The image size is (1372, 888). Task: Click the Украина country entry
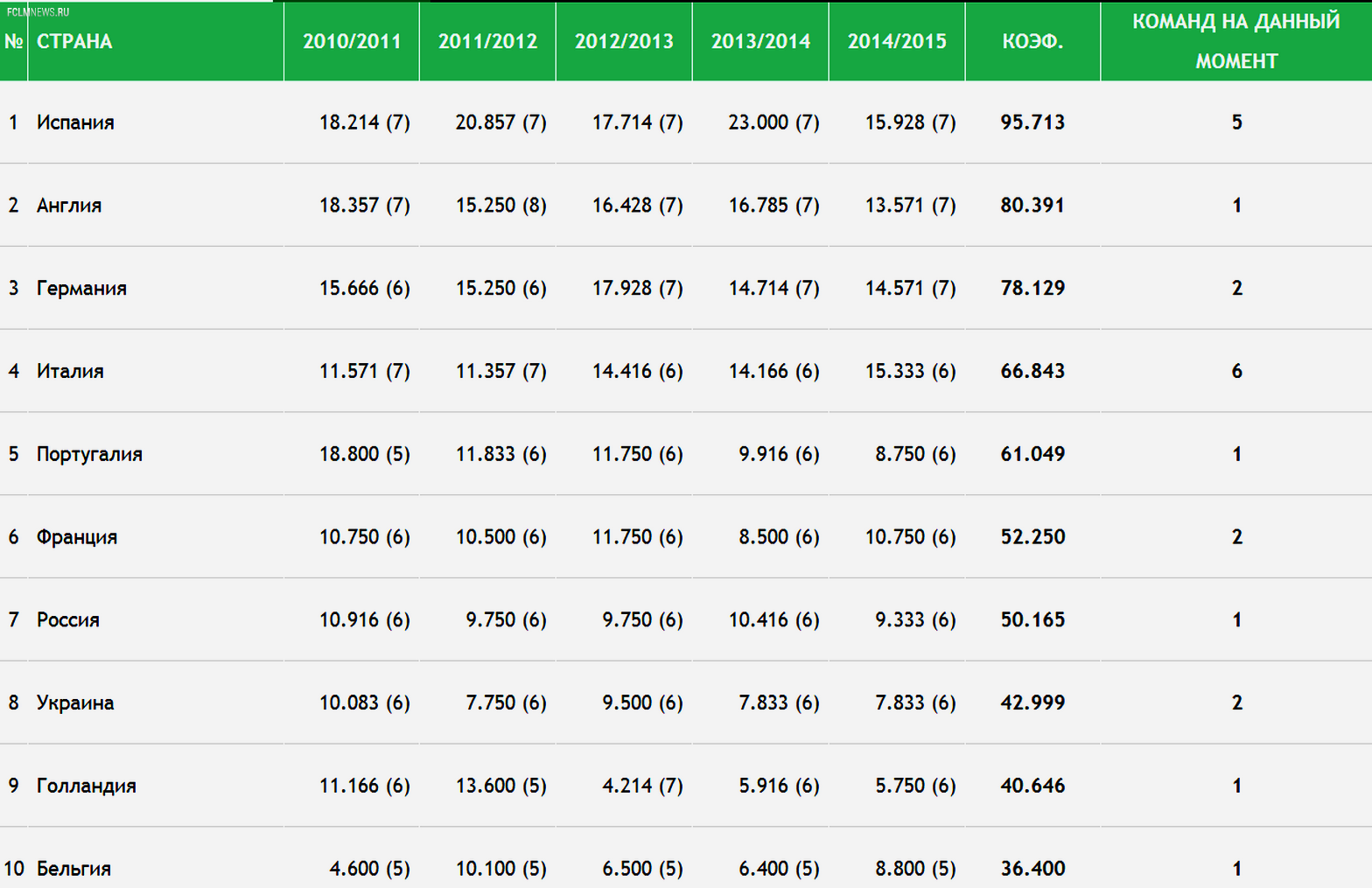coord(75,703)
